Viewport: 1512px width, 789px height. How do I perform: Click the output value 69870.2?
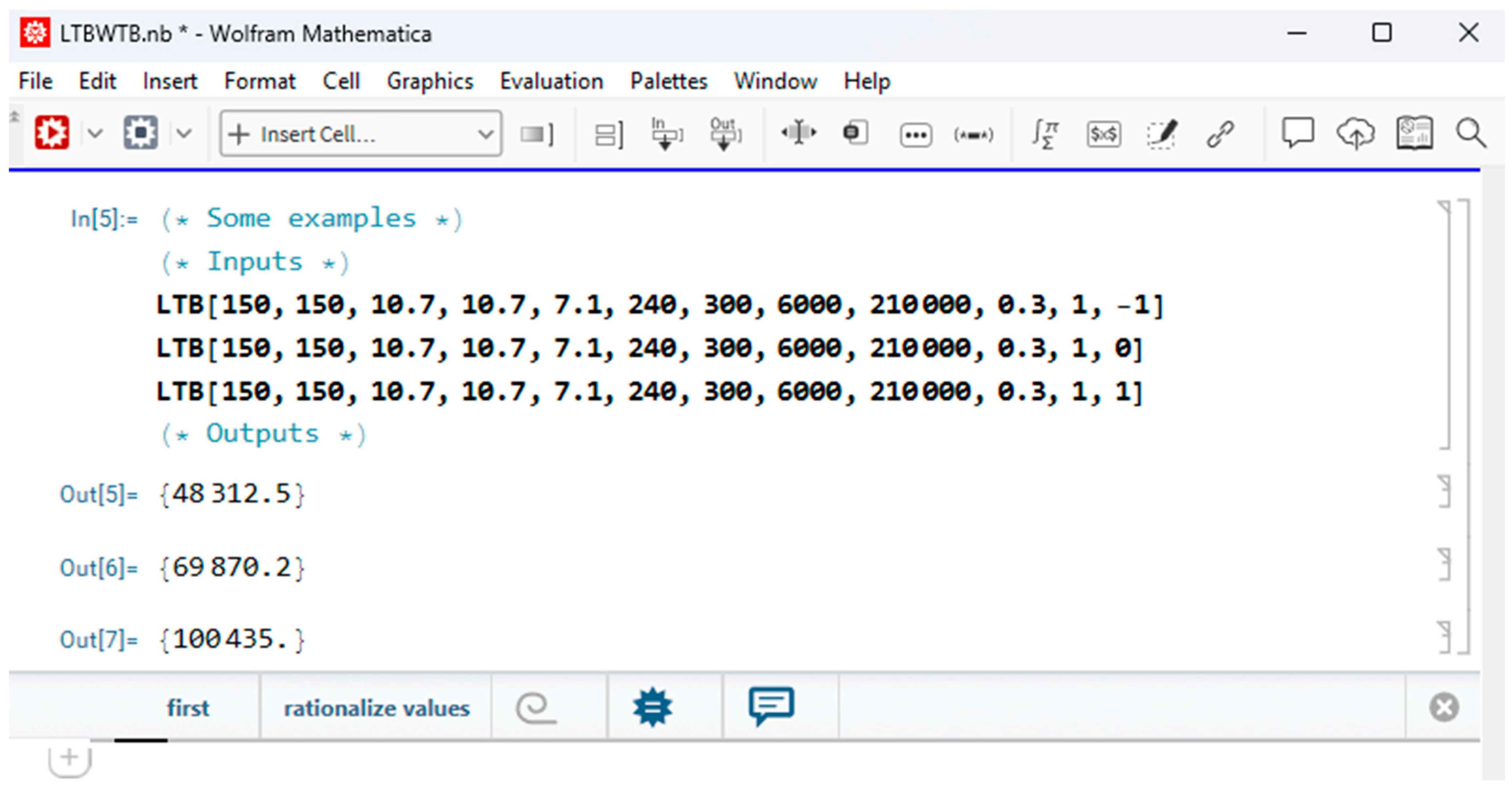[x=232, y=567]
